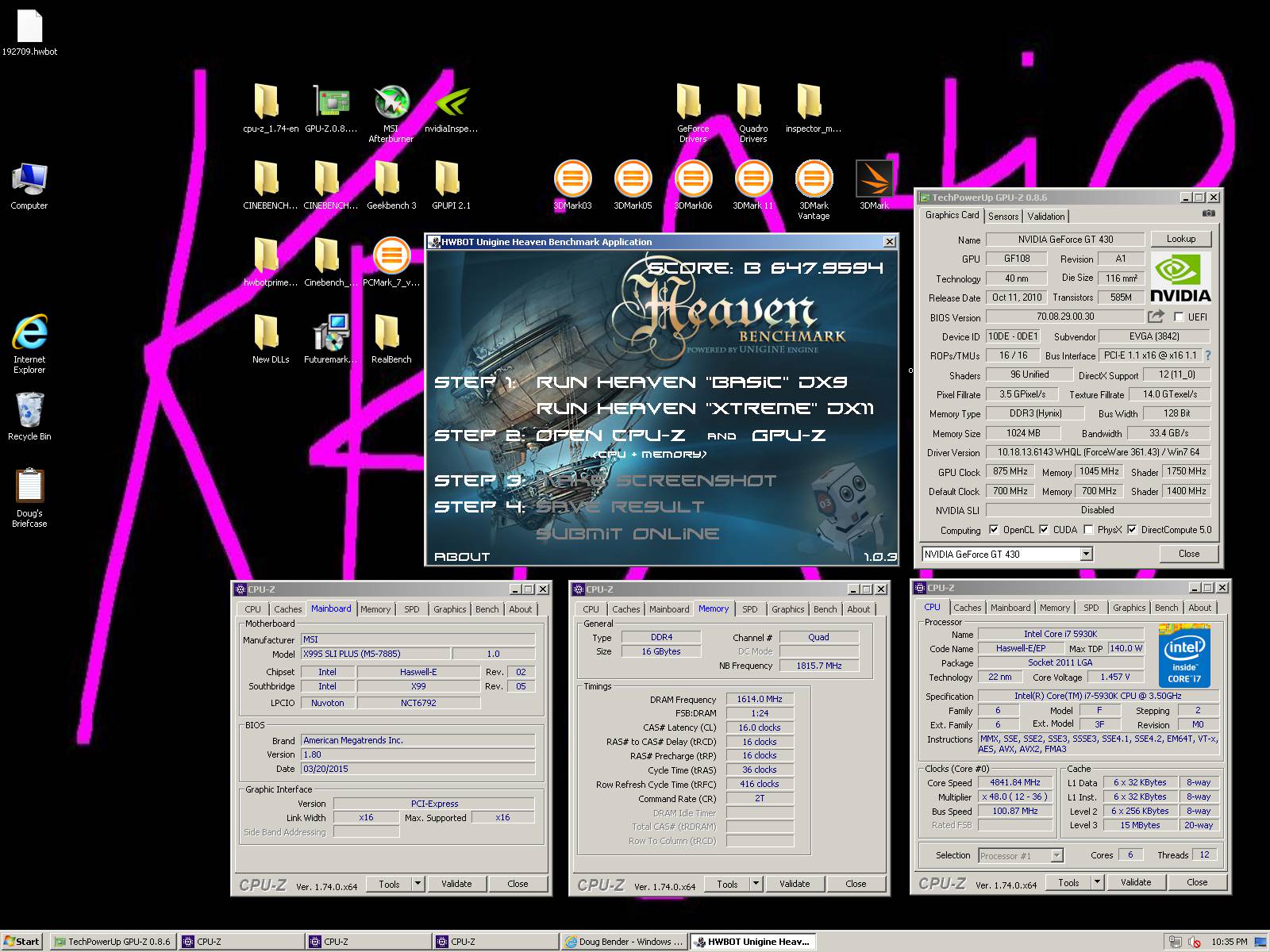Click the BIOS export share icon in GPU-Z
This screenshot has width=1270, height=952.
coord(1156,317)
